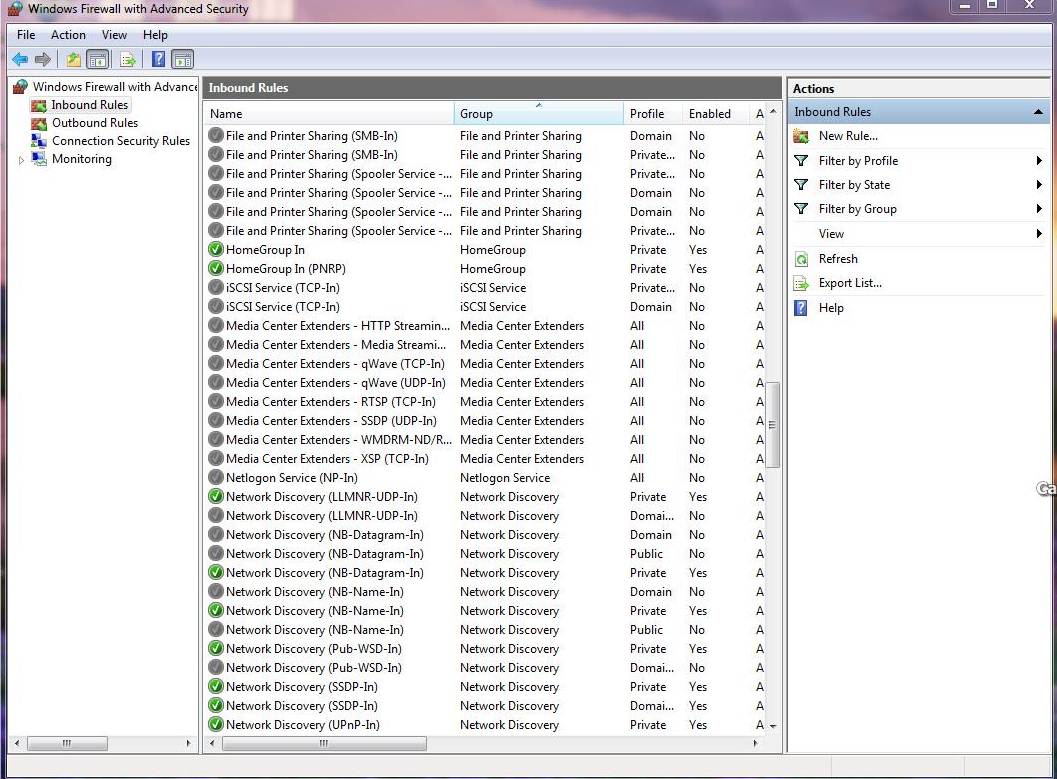Select the HomeGroup In (PNRP) rule name

tap(286, 269)
